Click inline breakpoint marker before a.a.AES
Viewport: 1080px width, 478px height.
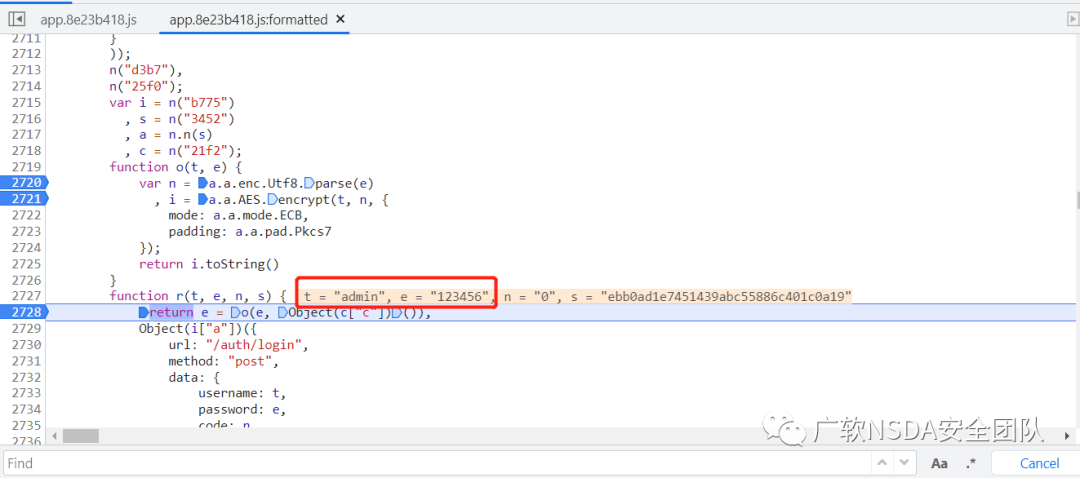tap(202, 199)
